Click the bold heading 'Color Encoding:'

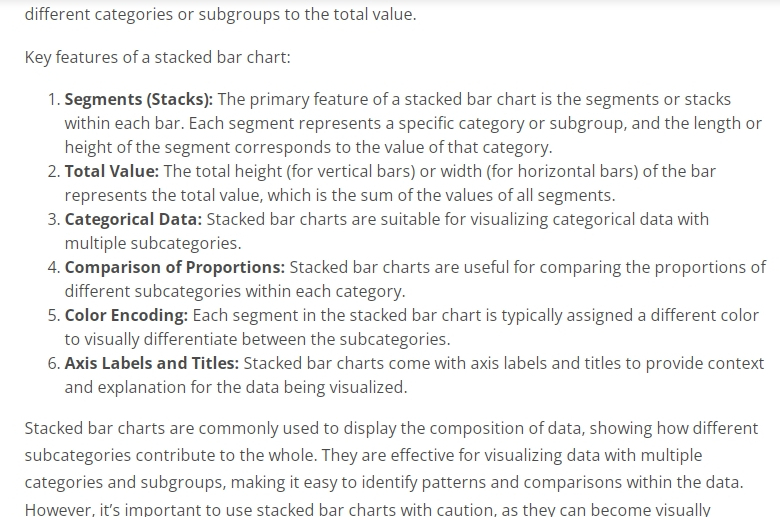[x=126, y=315]
